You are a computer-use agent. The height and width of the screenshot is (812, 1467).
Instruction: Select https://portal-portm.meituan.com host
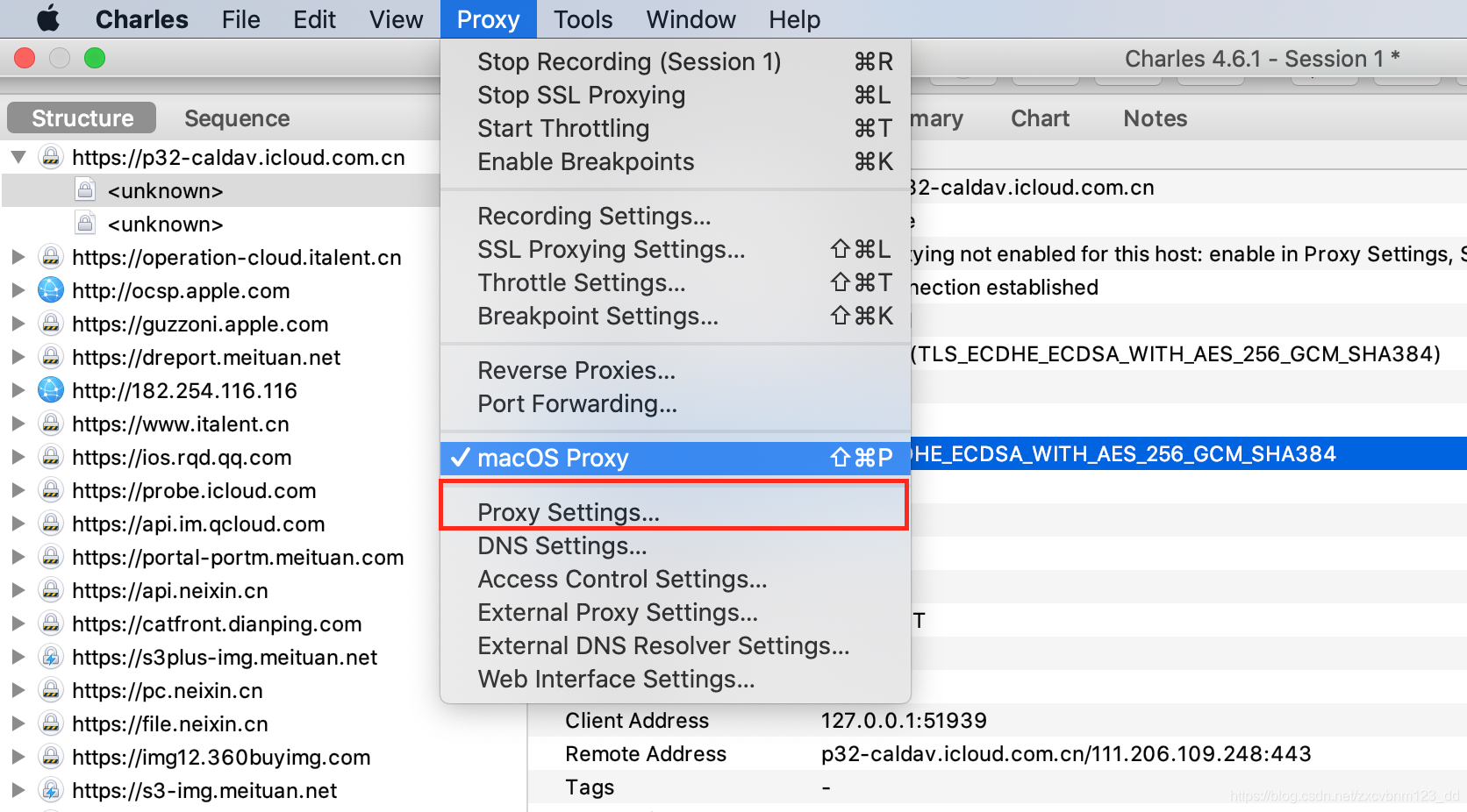coord(238,558)
